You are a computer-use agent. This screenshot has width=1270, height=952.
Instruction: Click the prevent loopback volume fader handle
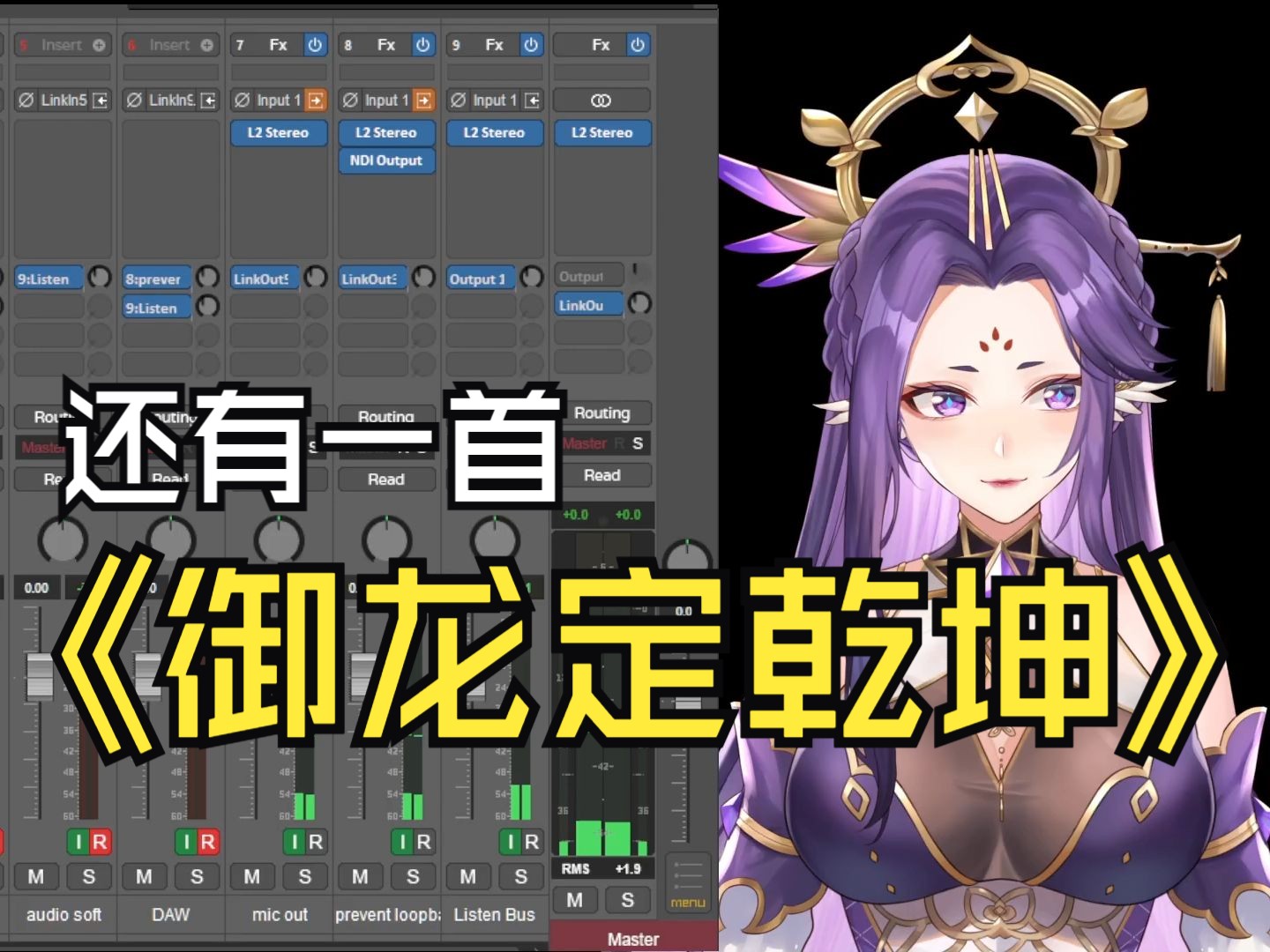[364, 677]
